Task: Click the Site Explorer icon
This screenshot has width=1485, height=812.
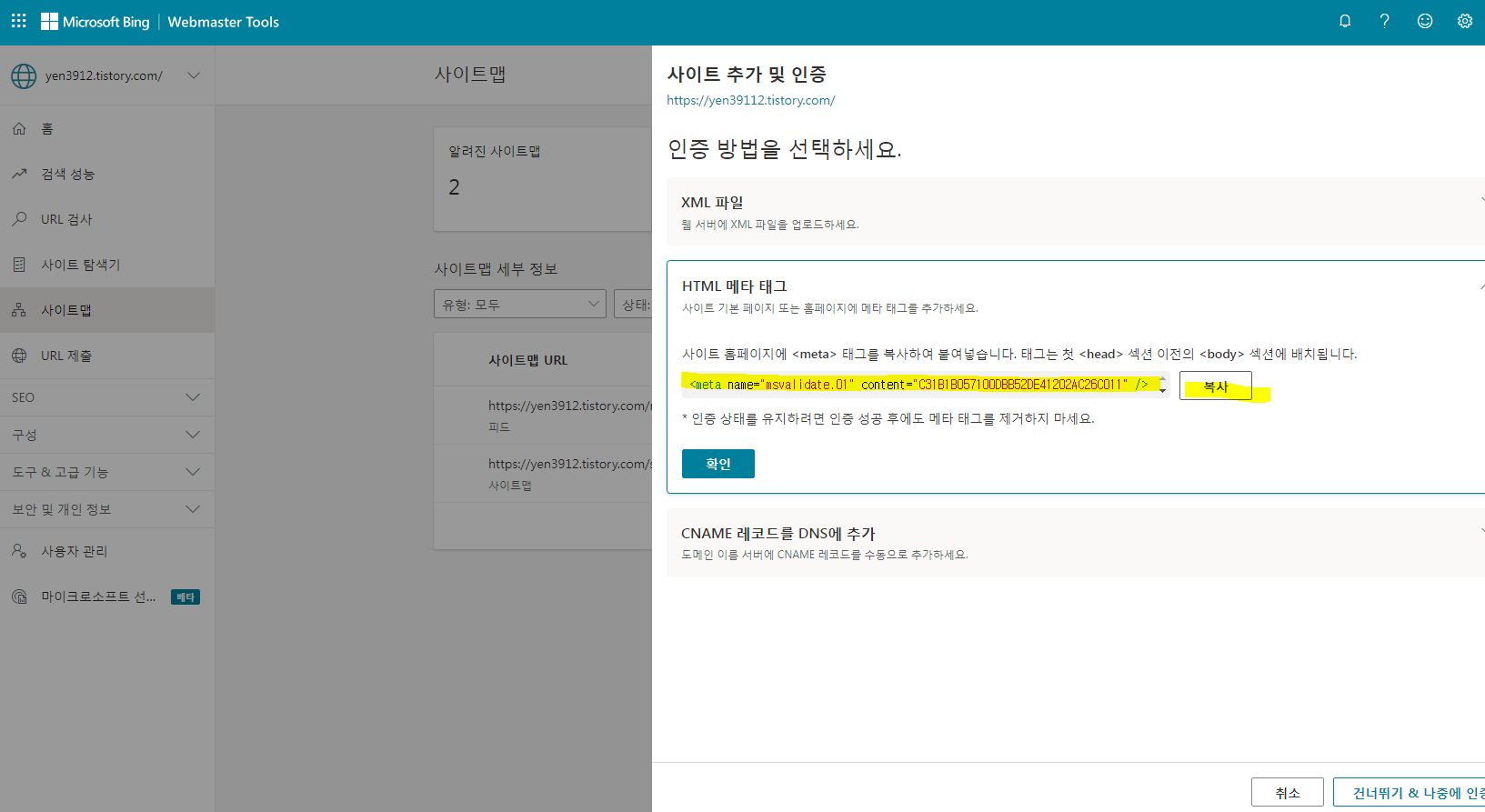Action: pos(19,265)
